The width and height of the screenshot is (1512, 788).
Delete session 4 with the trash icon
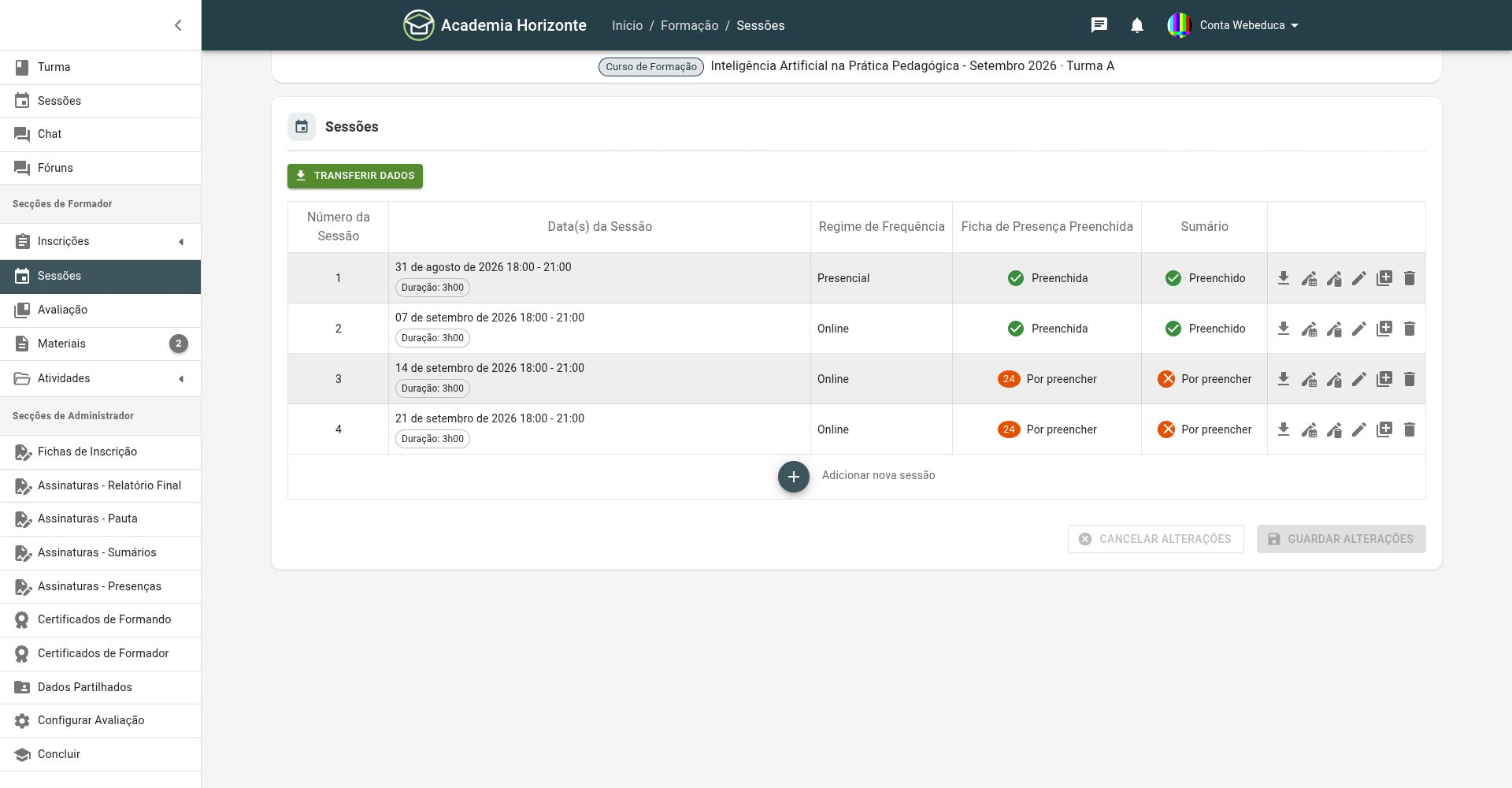[x=1410, y=429]
